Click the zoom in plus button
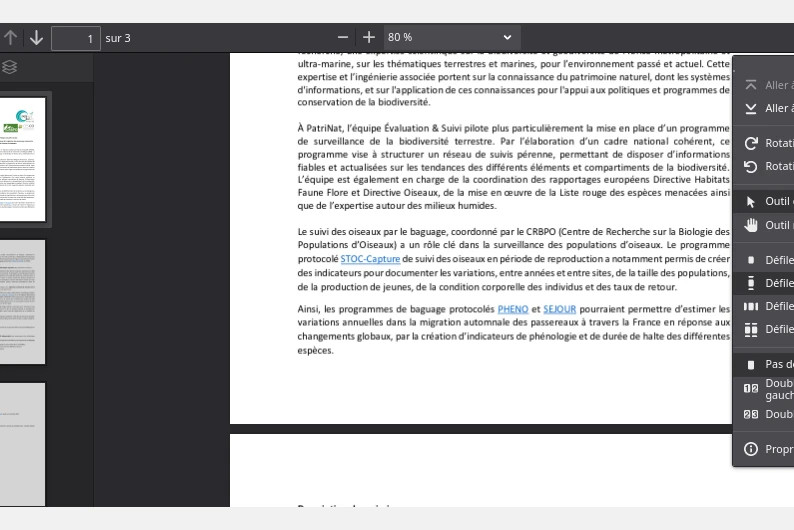The height and width of the screenshot is (530, 794). pyautogui.click(x=369, y=37)
